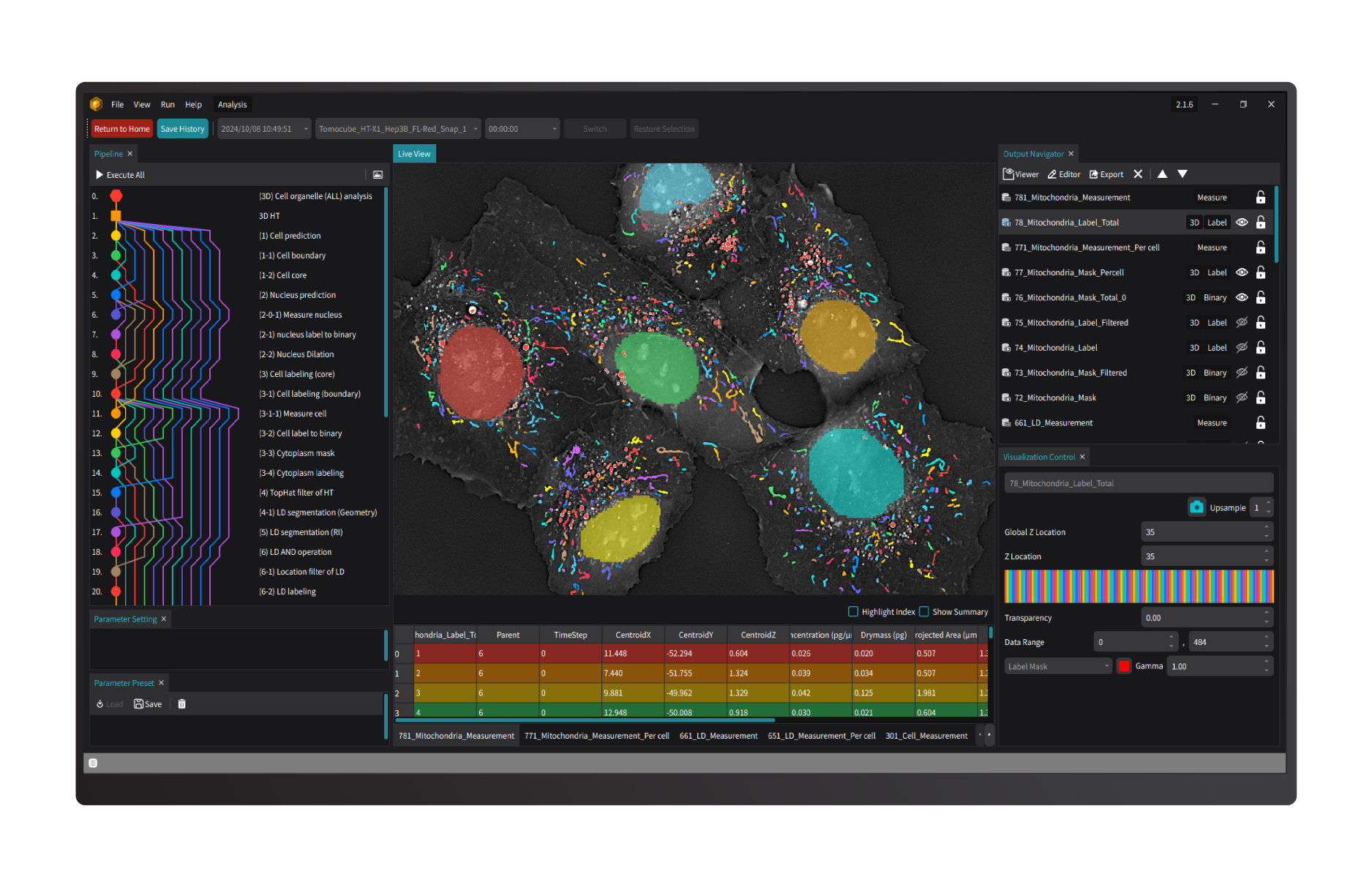Select the Analysis tab
The width and height of the screenshot is (1372, 877).
tap(232, 105)
